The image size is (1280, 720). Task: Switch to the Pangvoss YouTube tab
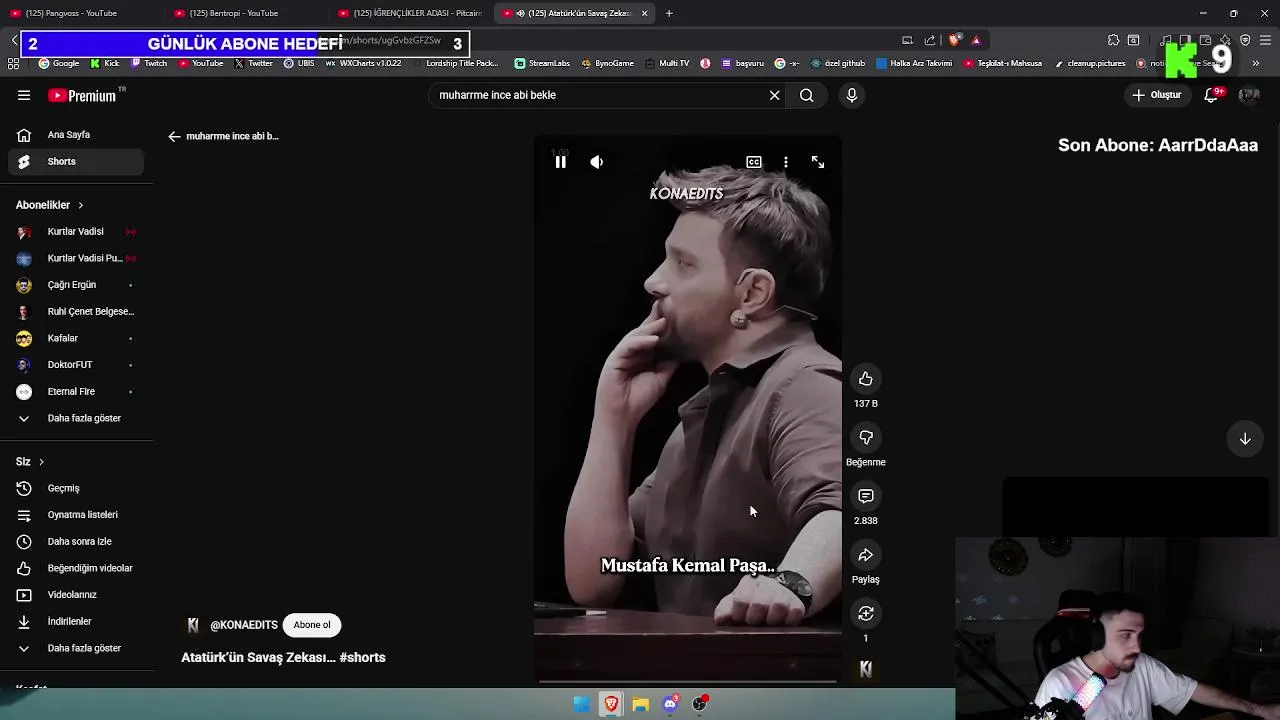tap(80, 13)
